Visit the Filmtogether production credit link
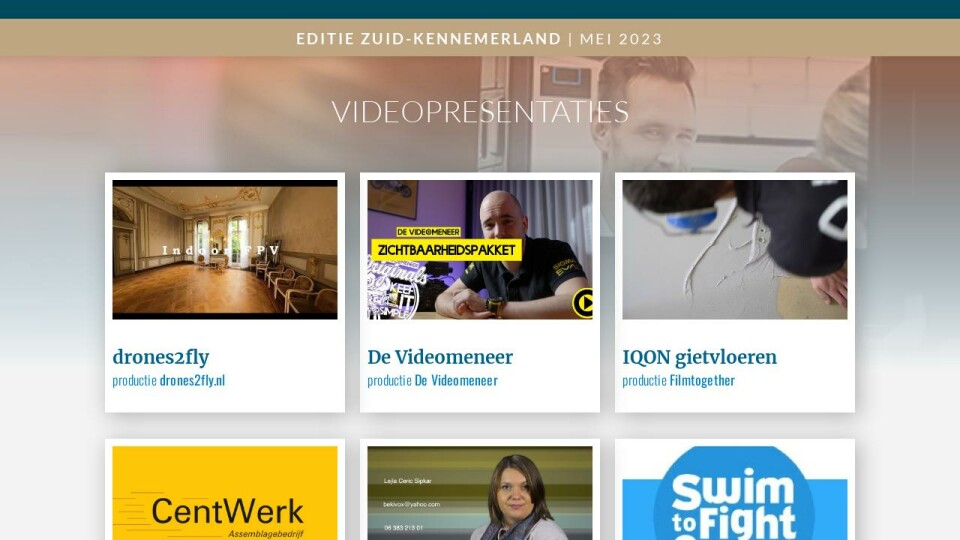Screen dimensions: 960x540 click(x=702, y=380)
